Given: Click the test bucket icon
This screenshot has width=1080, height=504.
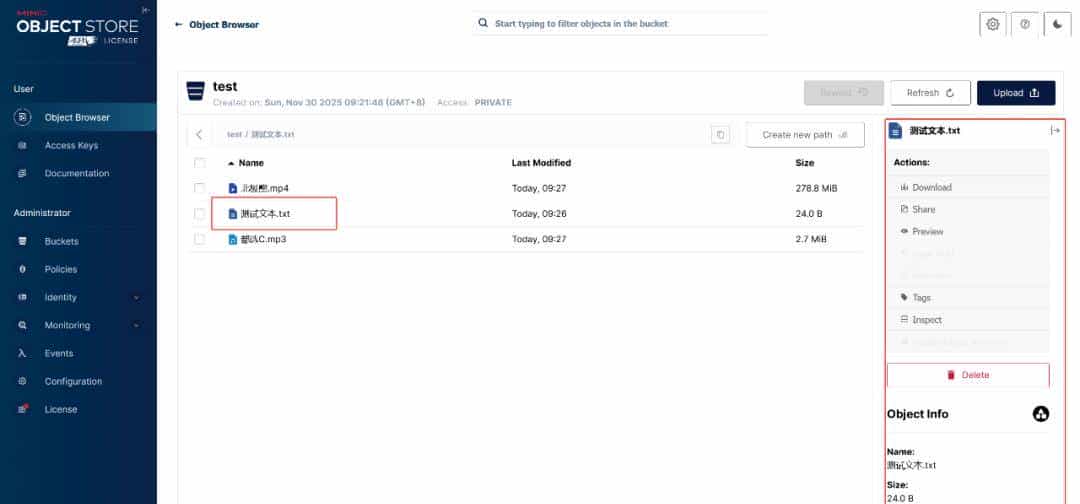Looking at the screenshot, I should [x=196, y=92].
